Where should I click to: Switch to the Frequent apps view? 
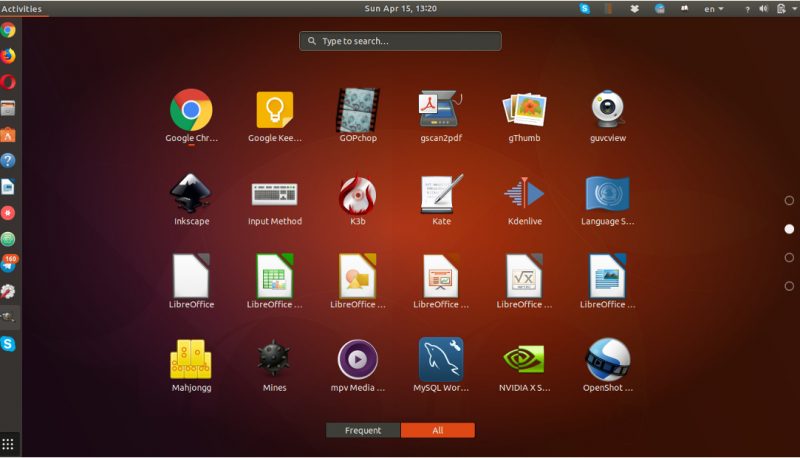click(363, 430)
